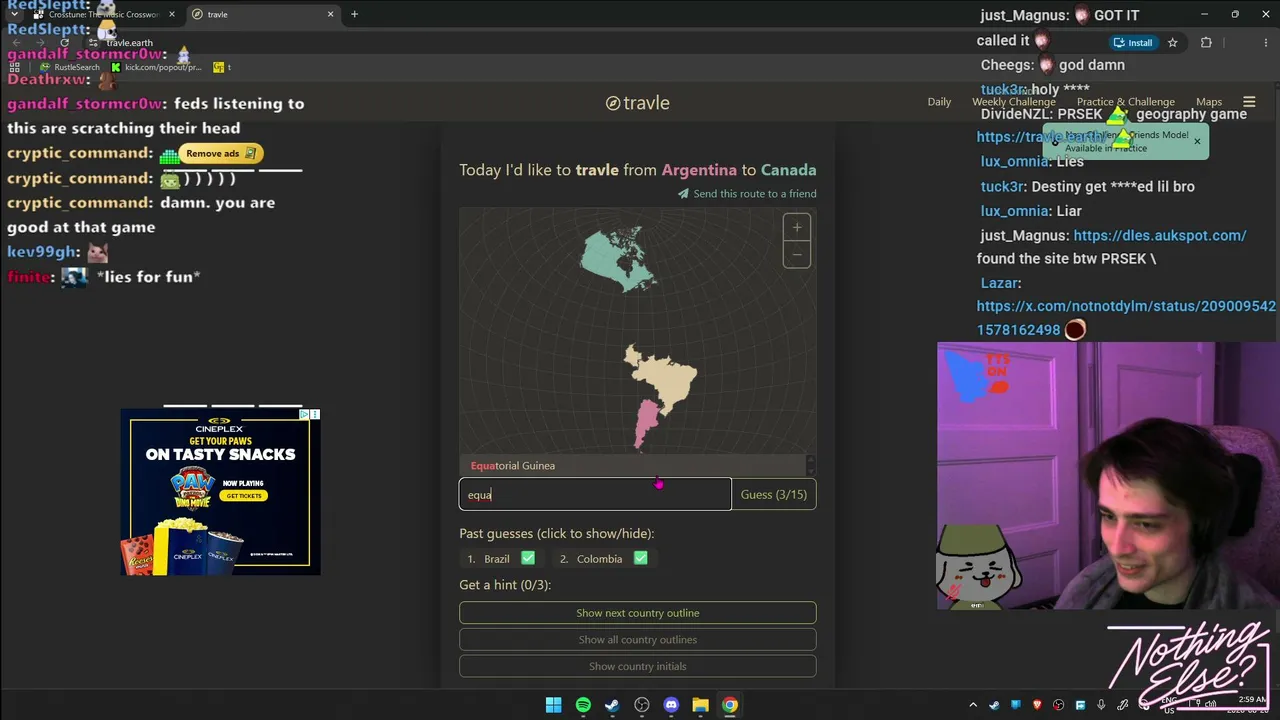Click Show all country outlines hint
Image resolution: width=1280 pixels, height=720 pixels.
pos(638,640)
